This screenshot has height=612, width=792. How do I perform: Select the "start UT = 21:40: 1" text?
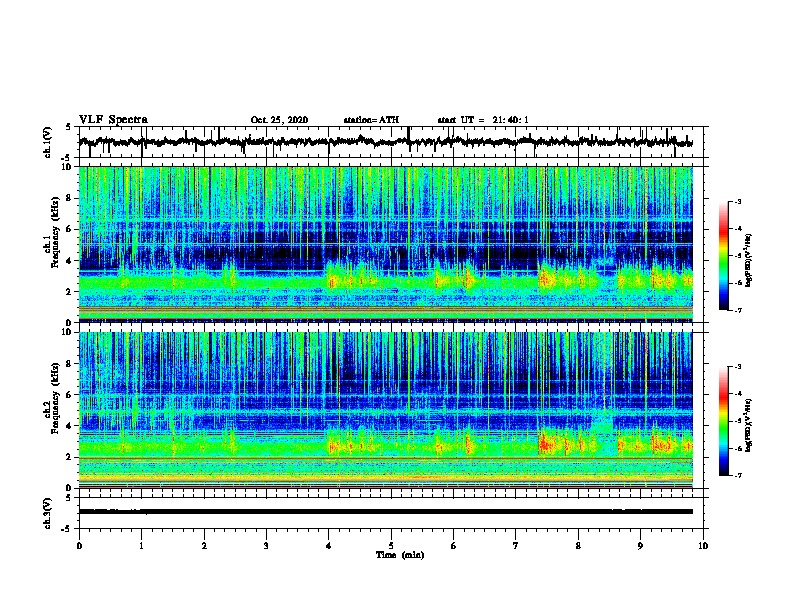click(483, 120)
